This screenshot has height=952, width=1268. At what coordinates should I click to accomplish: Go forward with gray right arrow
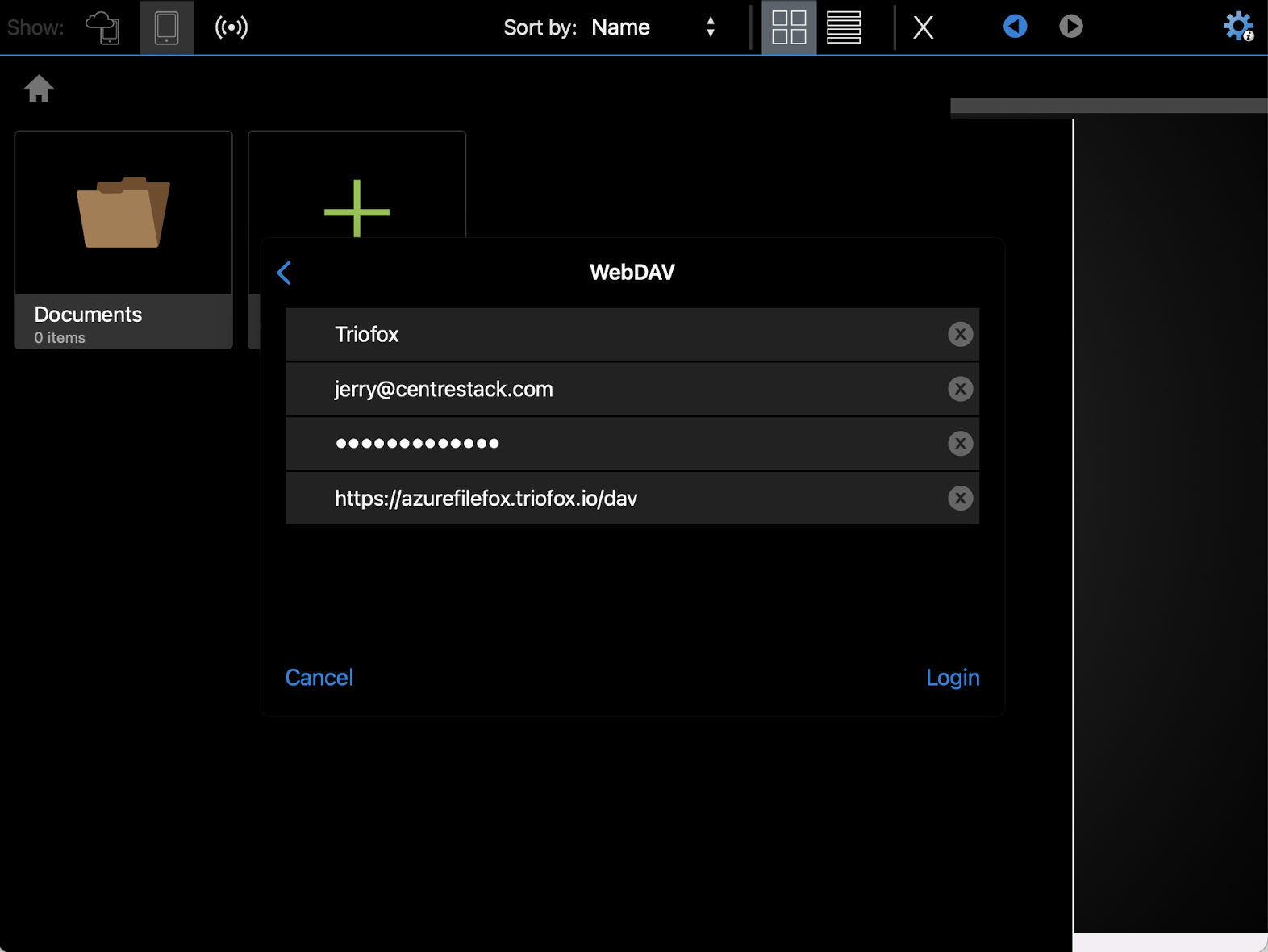pos(1070,27)
